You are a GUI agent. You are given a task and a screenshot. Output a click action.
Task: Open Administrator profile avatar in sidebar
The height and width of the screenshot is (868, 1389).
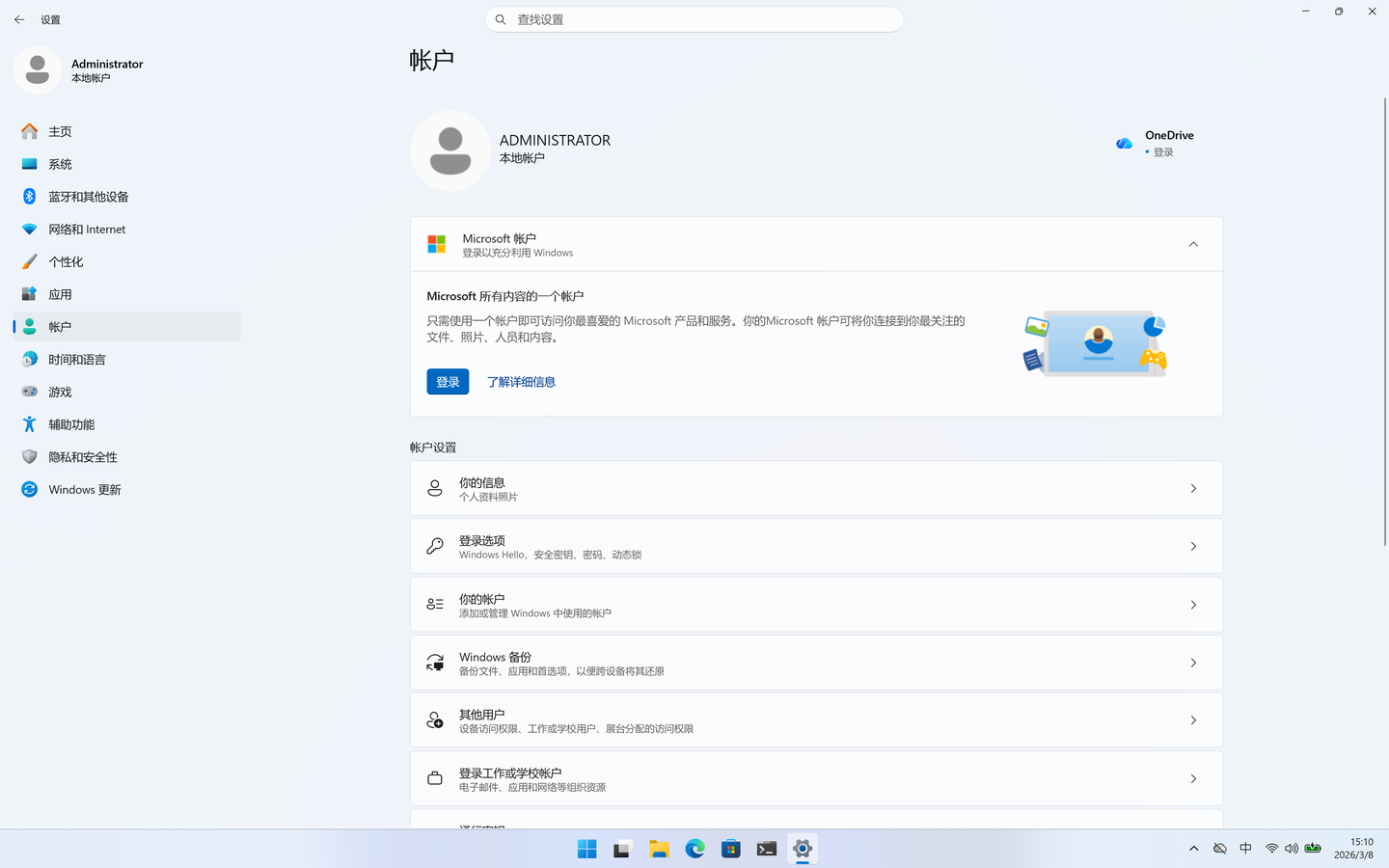[38, 69]
